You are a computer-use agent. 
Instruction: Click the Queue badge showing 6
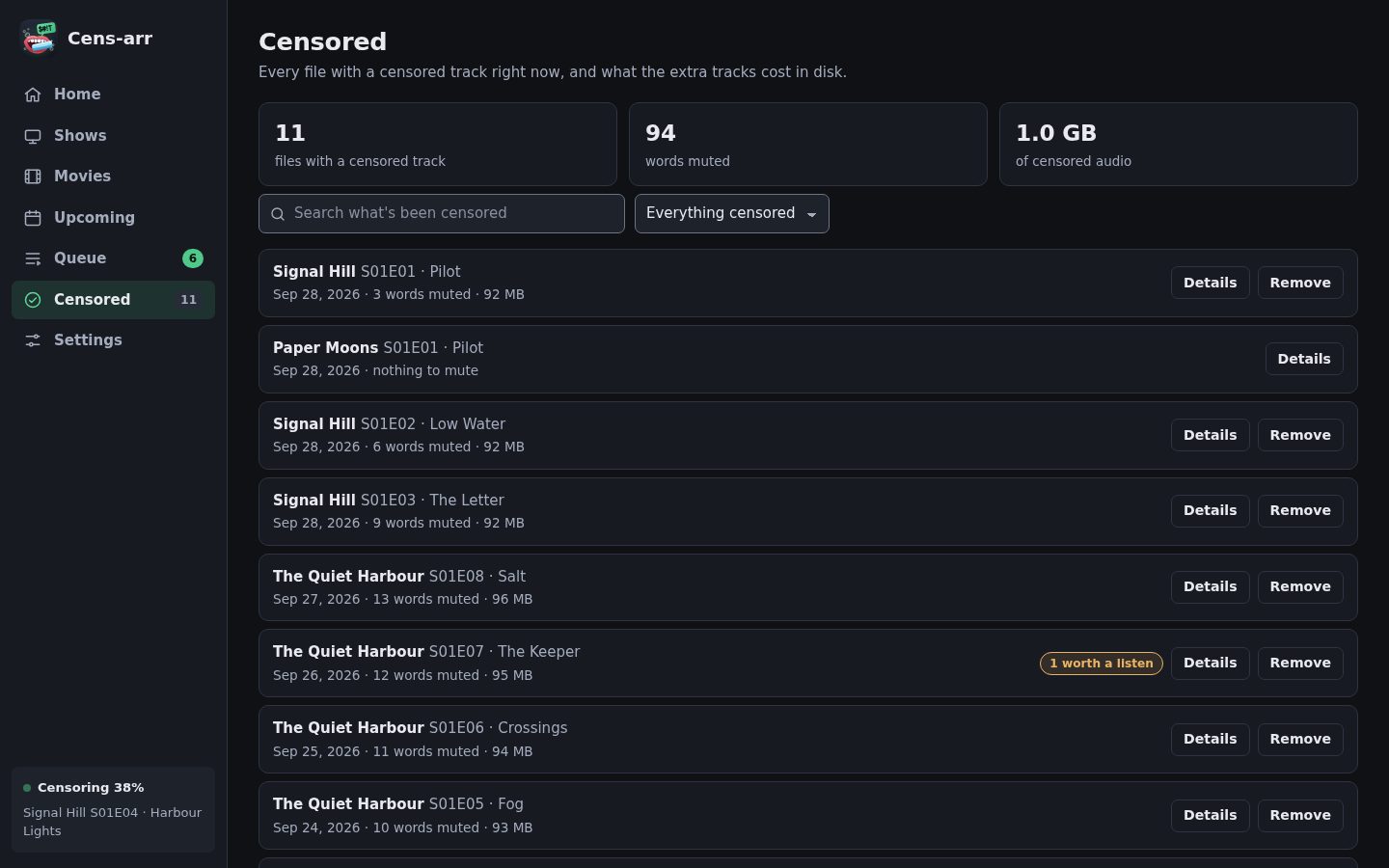pos(193,258)
